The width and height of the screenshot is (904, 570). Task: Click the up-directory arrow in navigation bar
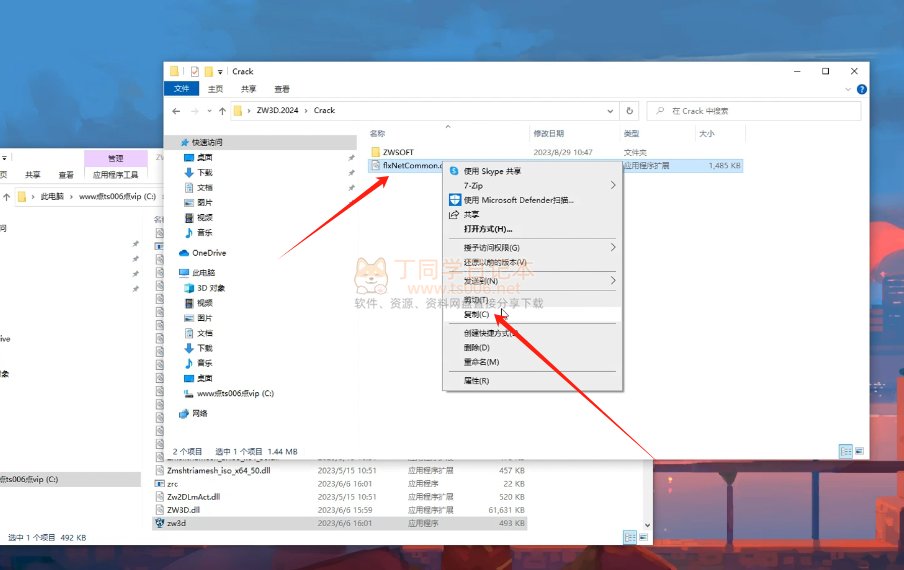coord(220,111)
